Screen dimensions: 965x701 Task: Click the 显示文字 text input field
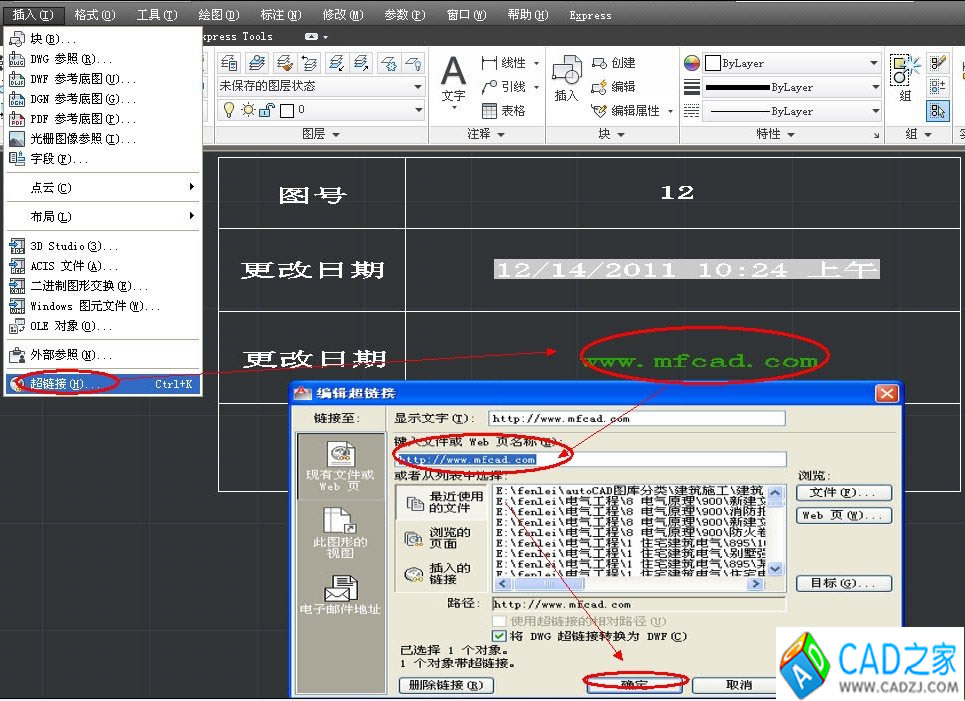pos(637,419)
